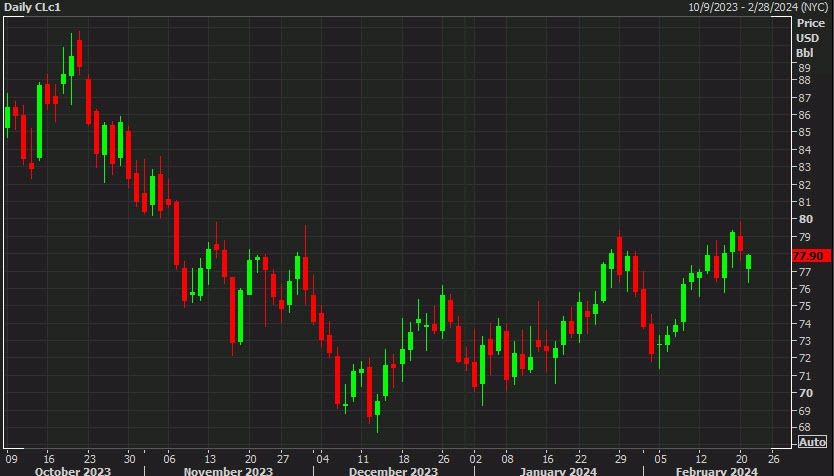The image size is (834, 476).
Task: Click the 69 price axis label
Action: coord(804,411)
